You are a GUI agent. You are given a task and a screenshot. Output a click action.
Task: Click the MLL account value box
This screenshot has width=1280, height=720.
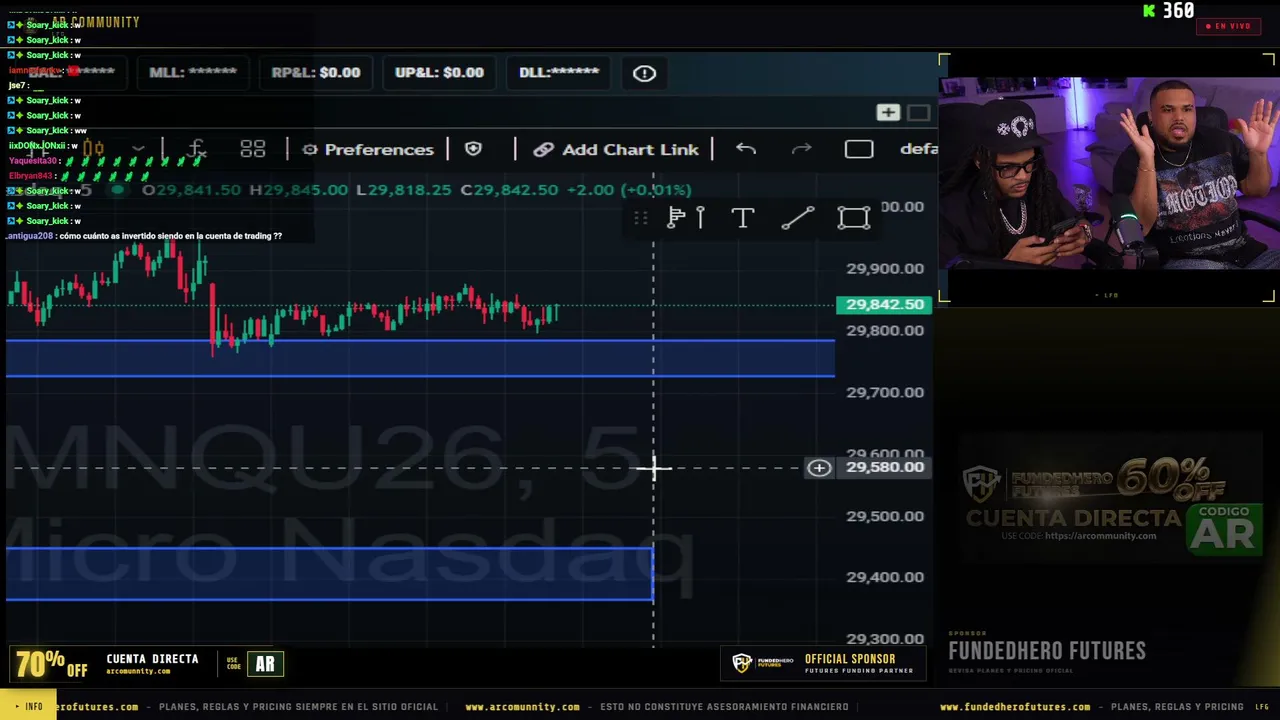pyautogui.click(x=193, y=73)
